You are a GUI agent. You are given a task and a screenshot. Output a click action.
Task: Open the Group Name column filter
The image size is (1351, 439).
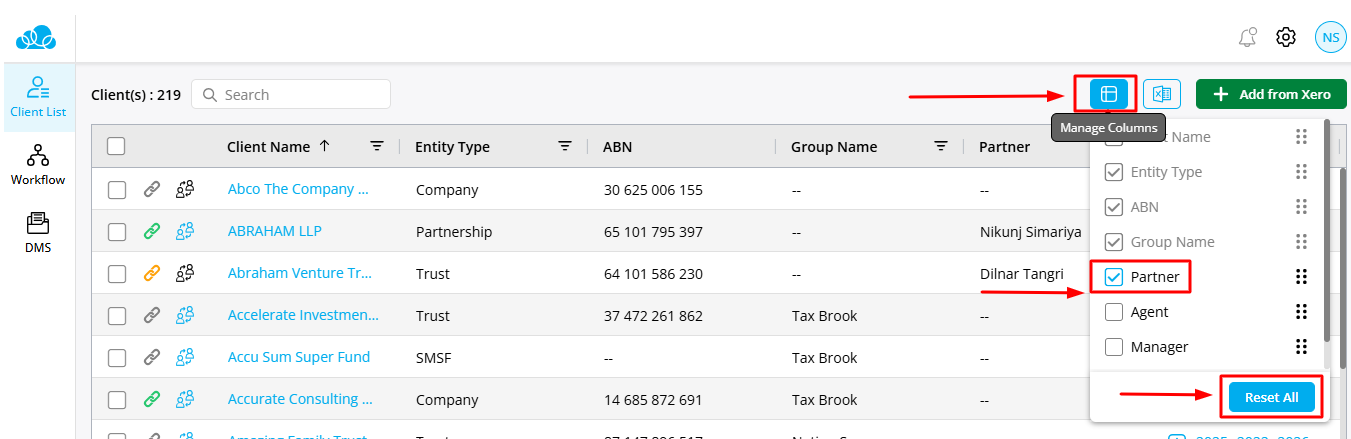point(941,146)
